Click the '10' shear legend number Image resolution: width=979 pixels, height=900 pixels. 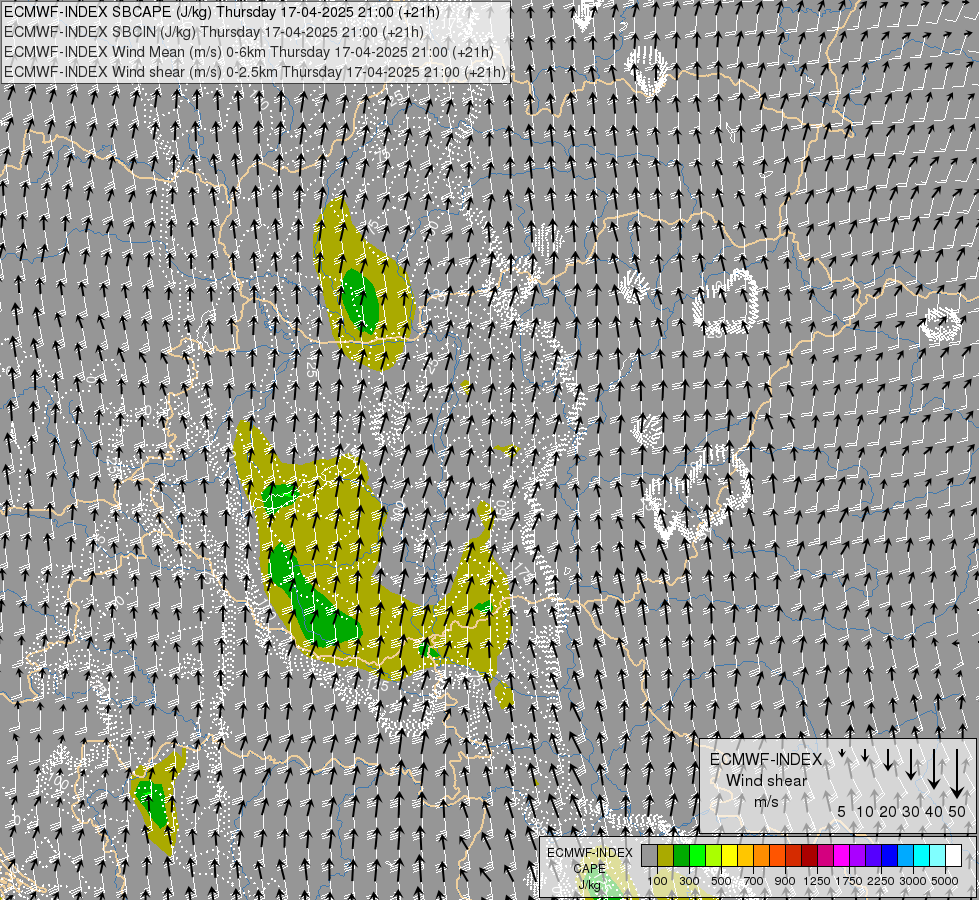[x=865, y=811]
